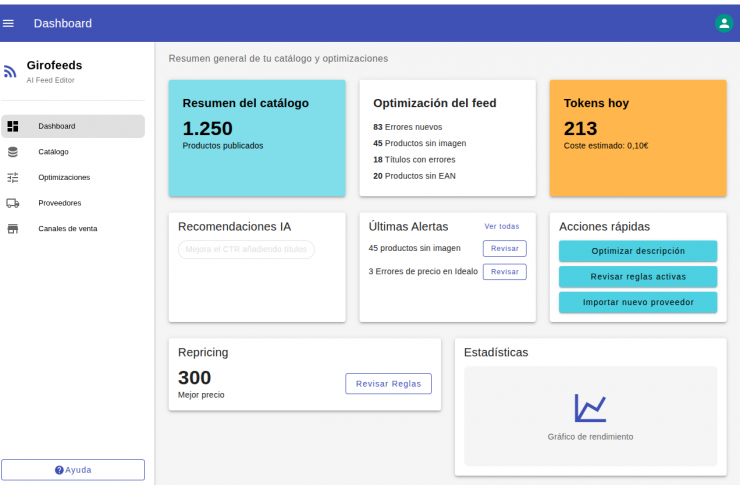The height and width of the screenshot is (485, 740).
Task: Click Revisar reglas activas quick action
Action: (637, 277)
